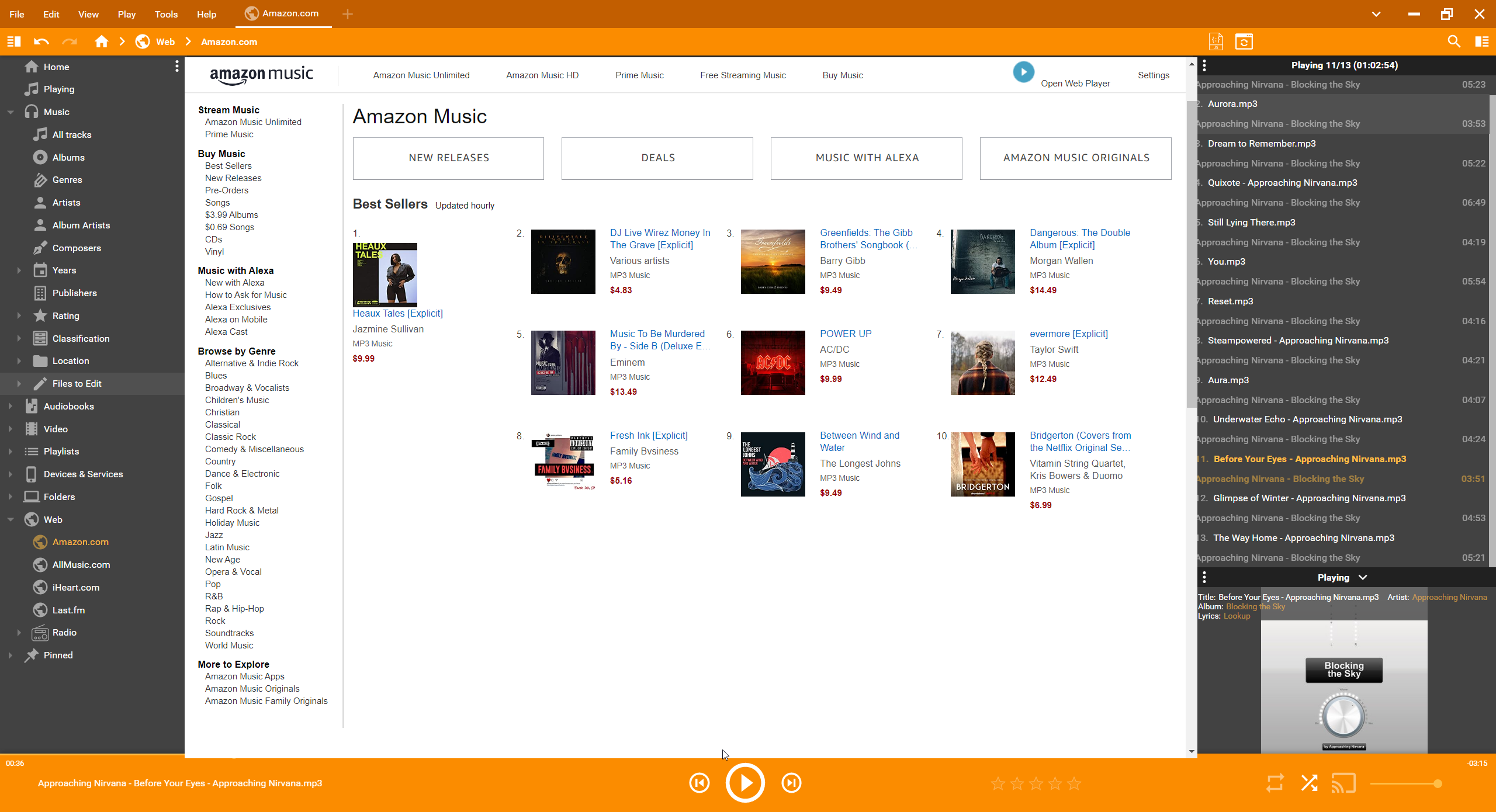Click the home icon in the breadcrumb bar
This screenshot has width=1496, height=812.
point(102,41)
